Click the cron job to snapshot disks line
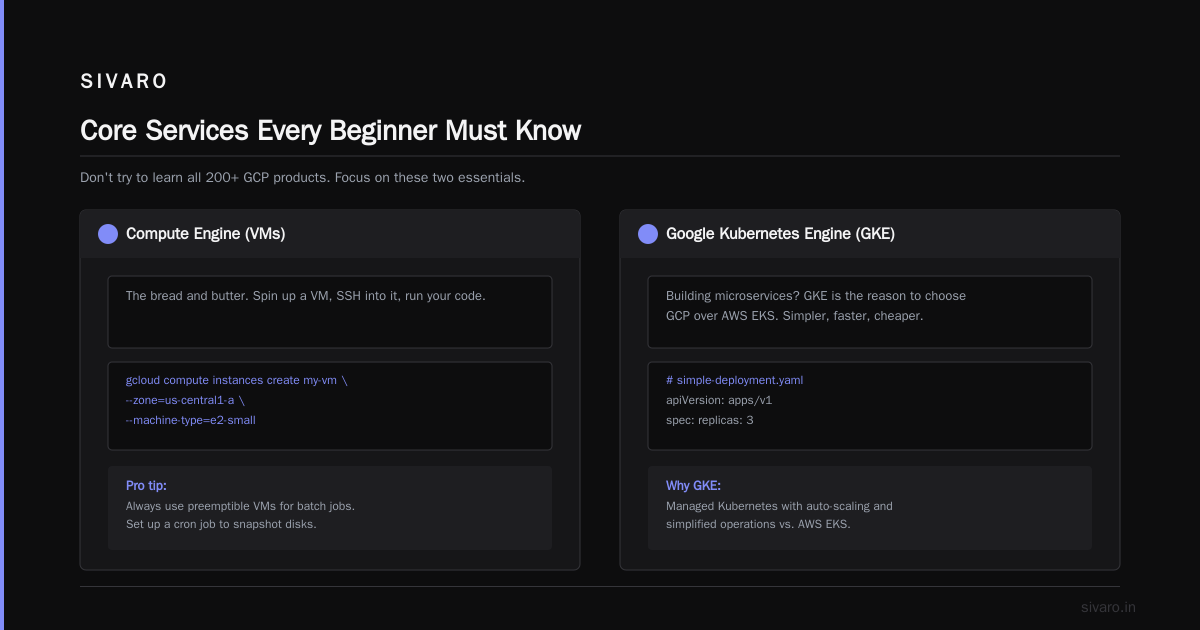Viewport: 1200px width, 630px height. [221, 524]
